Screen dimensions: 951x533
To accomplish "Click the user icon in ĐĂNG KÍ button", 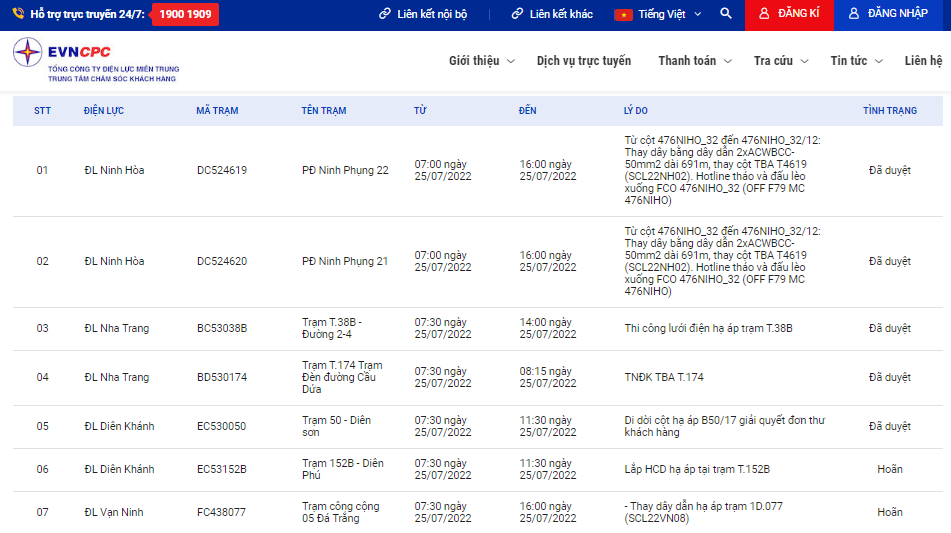I will tap(764, 14).
